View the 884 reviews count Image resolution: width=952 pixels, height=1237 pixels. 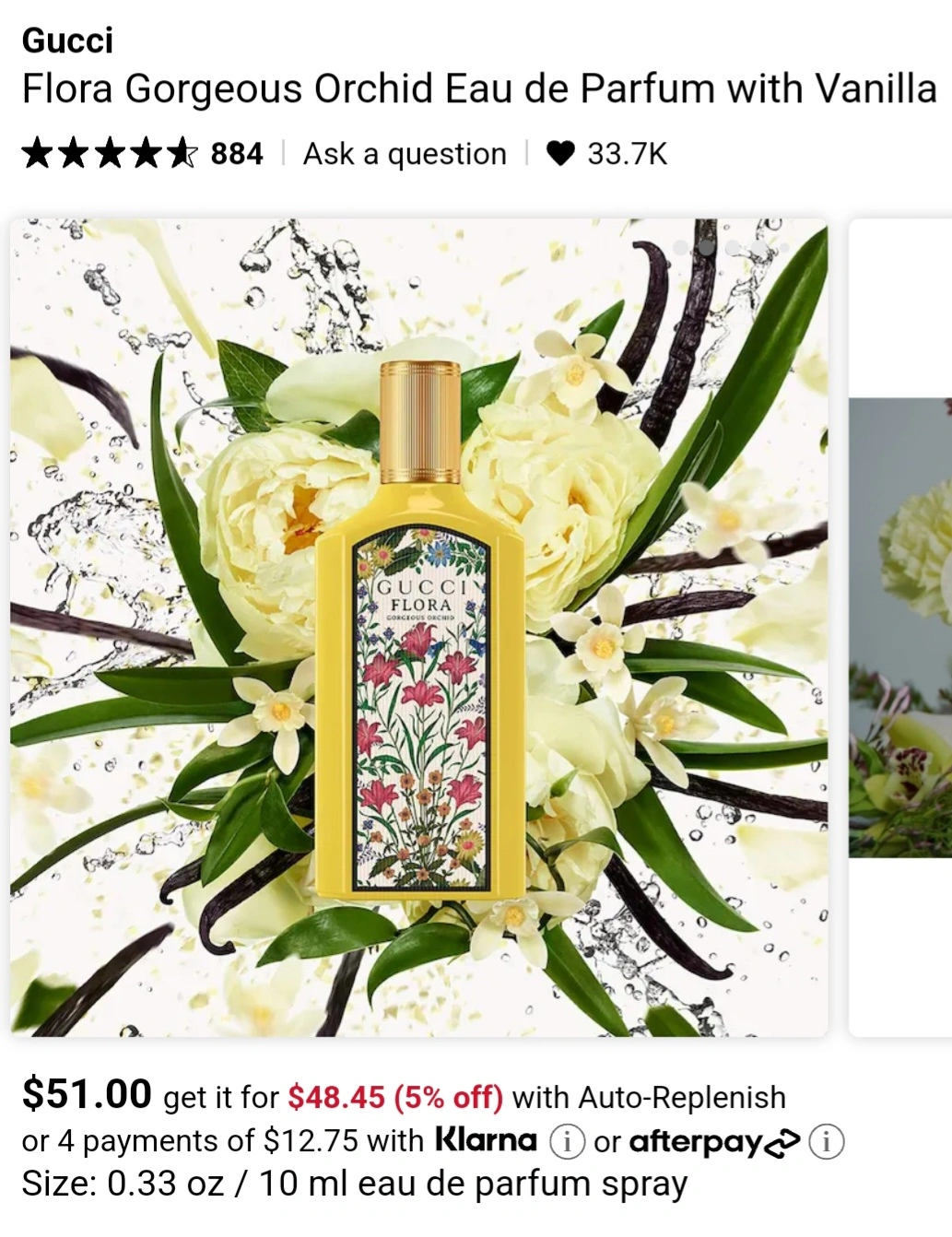pyautogui.click(x=237, y=153)
